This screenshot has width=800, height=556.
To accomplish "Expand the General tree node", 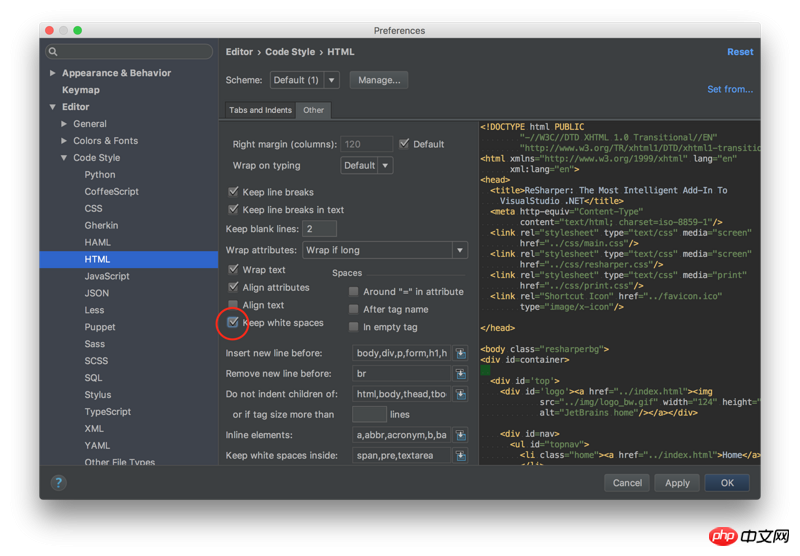I will click(64, 123).
